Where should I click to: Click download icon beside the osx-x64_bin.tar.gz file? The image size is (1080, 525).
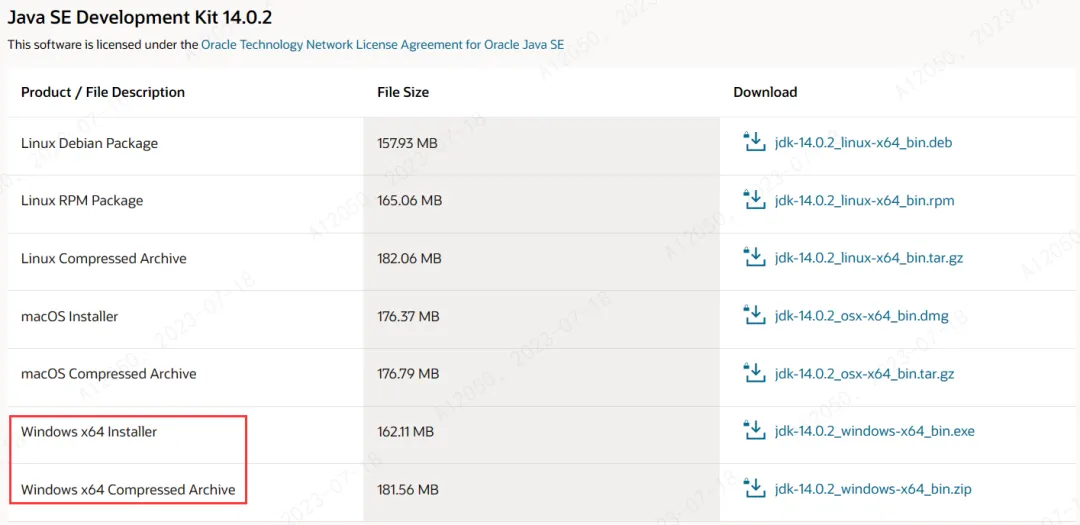(754, 374)
